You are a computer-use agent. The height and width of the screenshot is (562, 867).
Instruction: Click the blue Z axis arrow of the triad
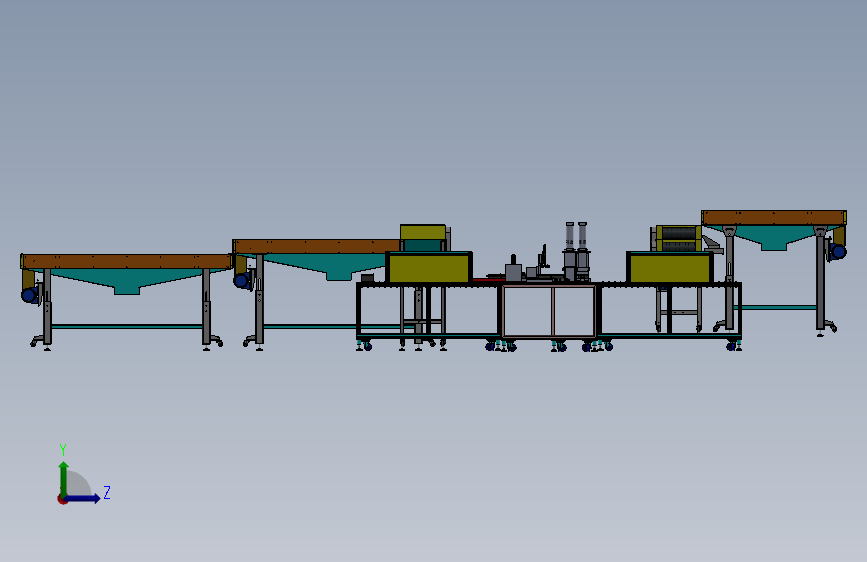click(x=83, y=498)
